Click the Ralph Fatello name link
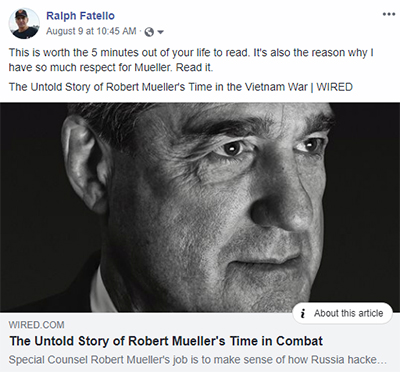This screenshot has width=400, height=372. coord(80,16)
